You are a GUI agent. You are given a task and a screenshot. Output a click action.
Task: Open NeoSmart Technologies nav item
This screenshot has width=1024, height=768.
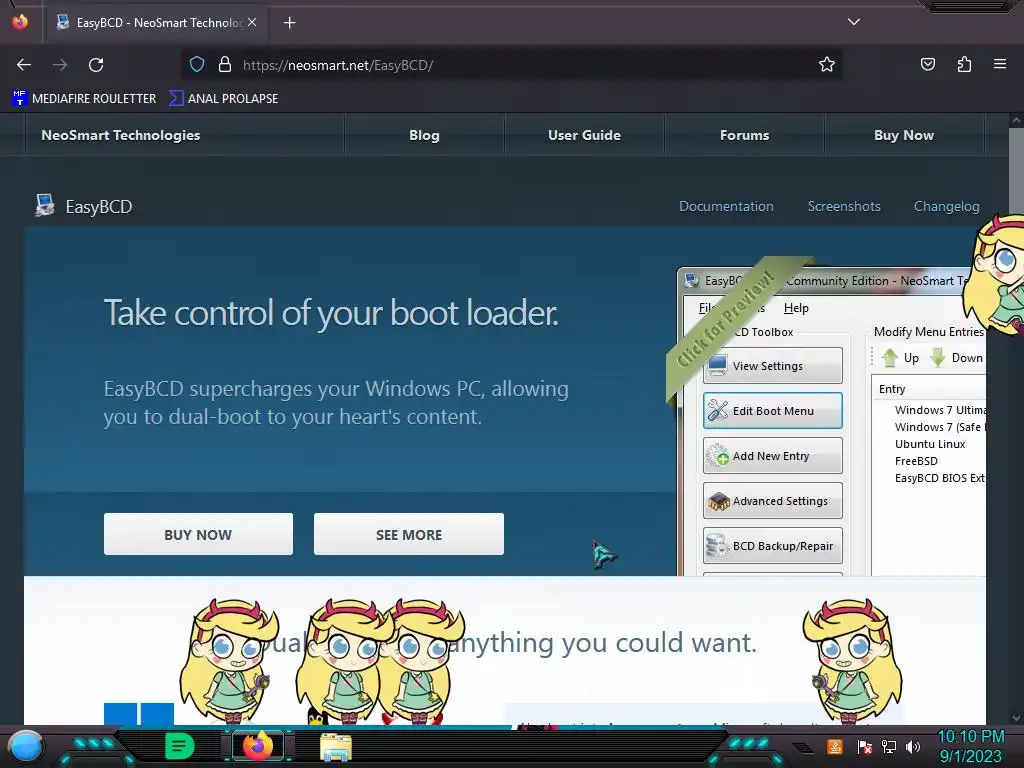121,135
